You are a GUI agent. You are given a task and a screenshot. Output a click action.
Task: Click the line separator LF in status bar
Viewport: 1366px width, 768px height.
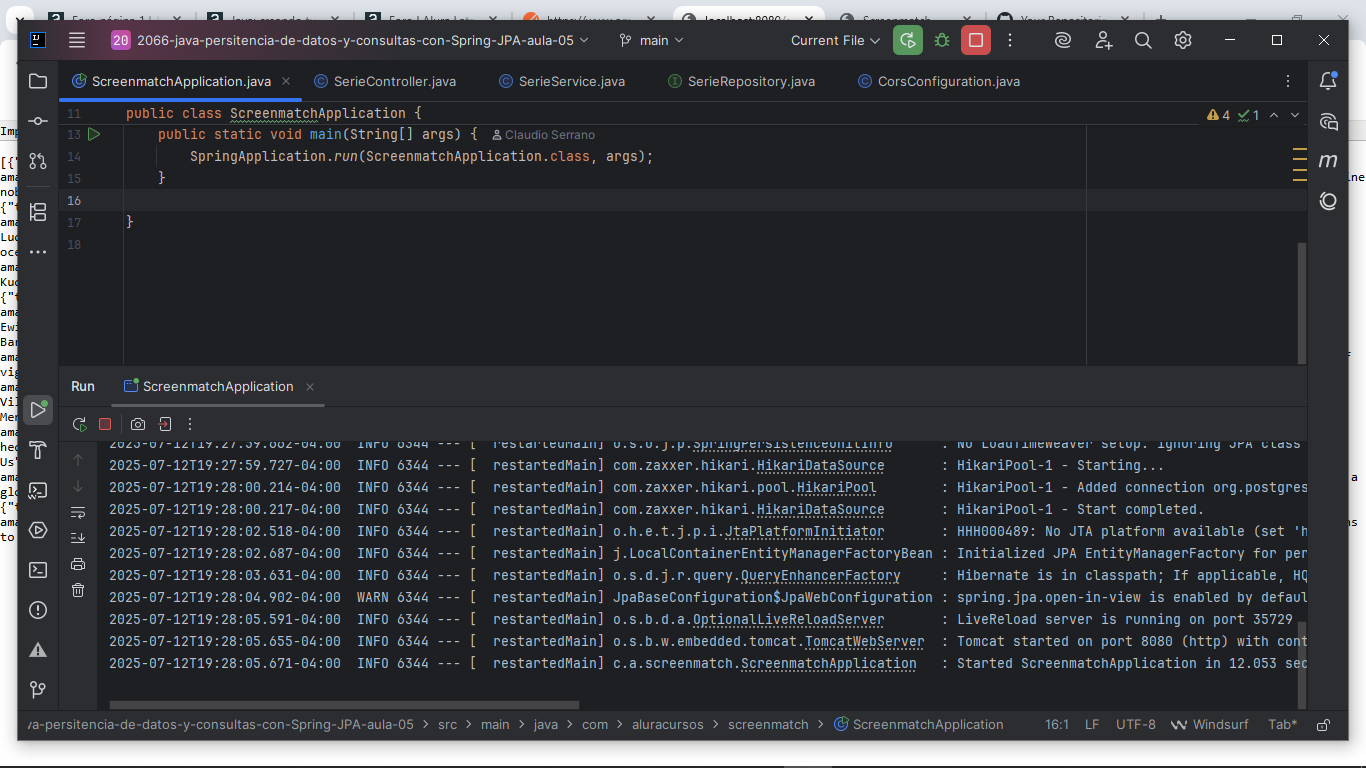coord(1092,724)
